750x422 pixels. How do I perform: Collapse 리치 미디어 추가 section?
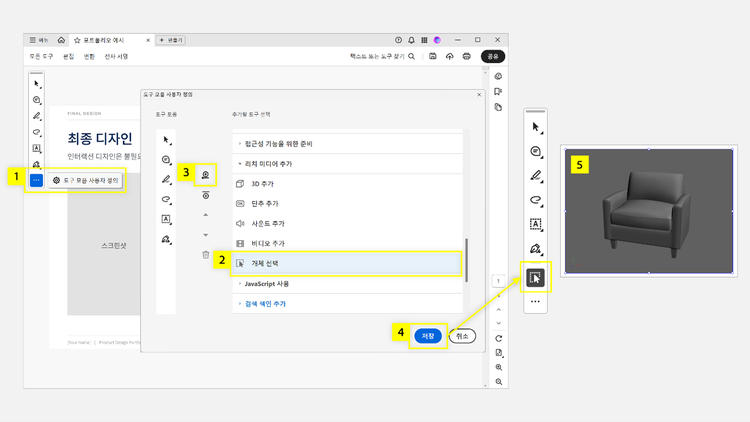(348, 164)
